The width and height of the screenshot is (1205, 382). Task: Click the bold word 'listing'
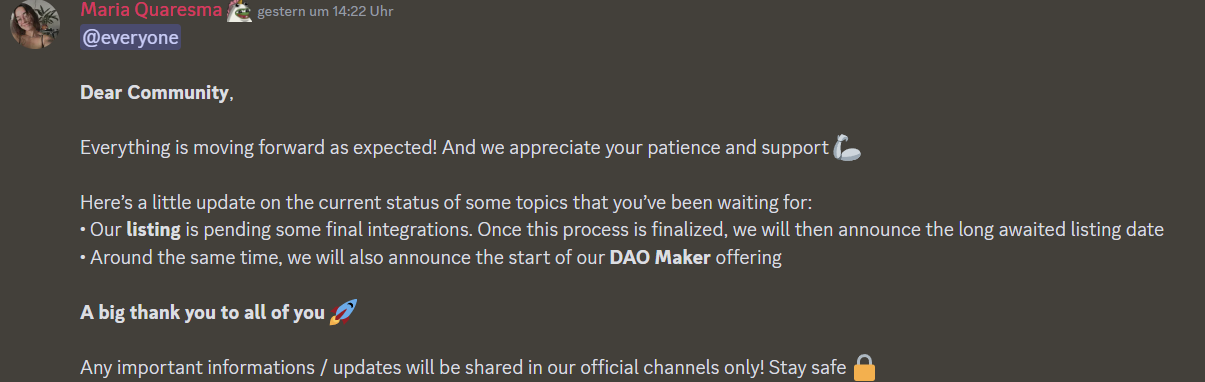tap(153, 229)
